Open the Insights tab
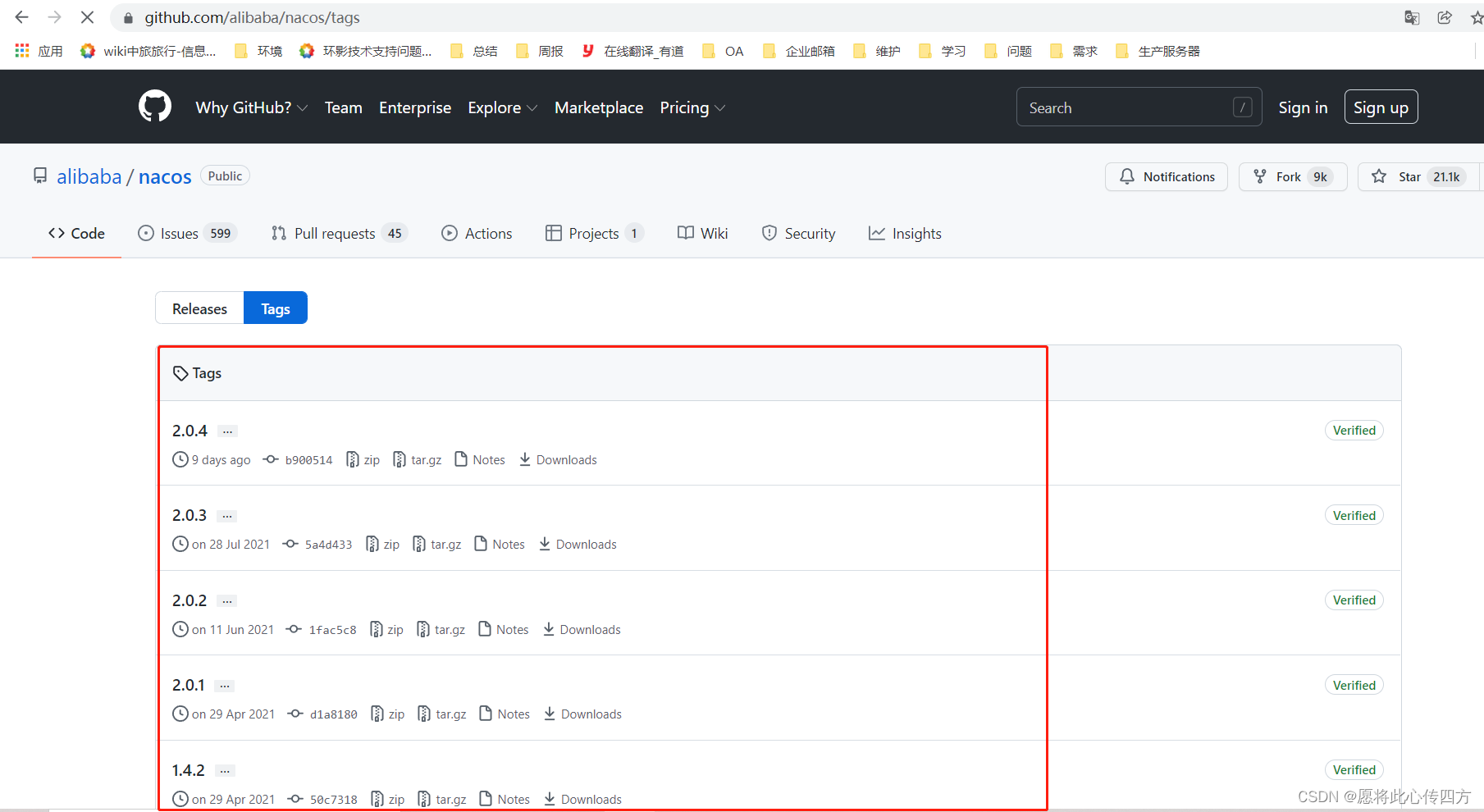The image size is (1484, 812). coord(905,234)
